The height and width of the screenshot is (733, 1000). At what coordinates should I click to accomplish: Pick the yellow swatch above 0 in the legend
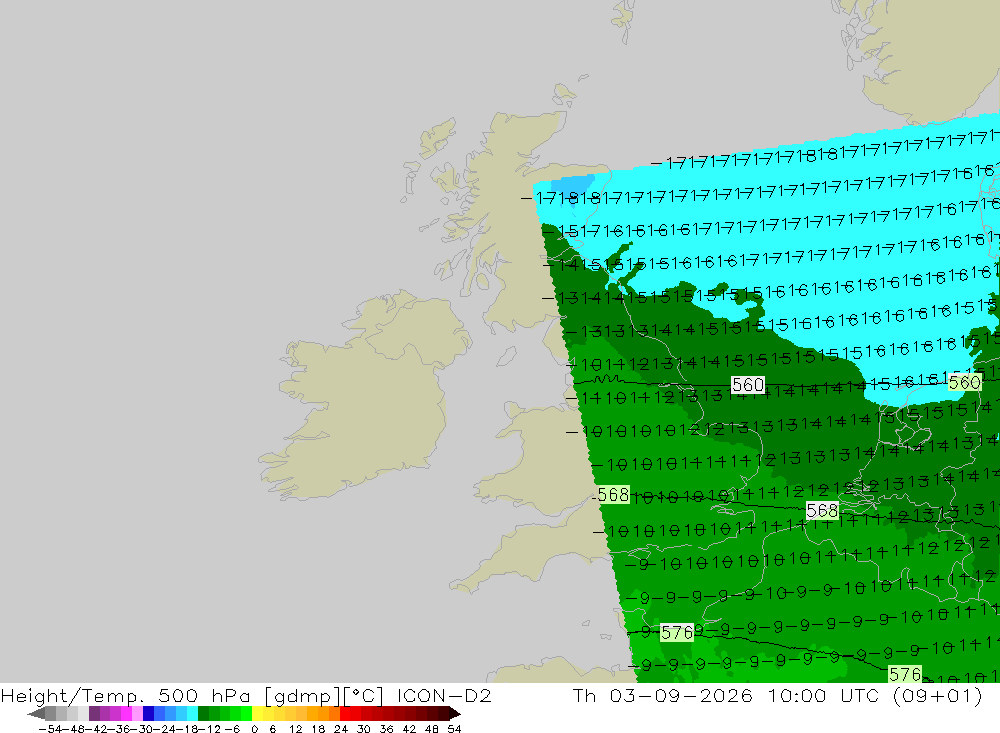(x=258, y=713)
